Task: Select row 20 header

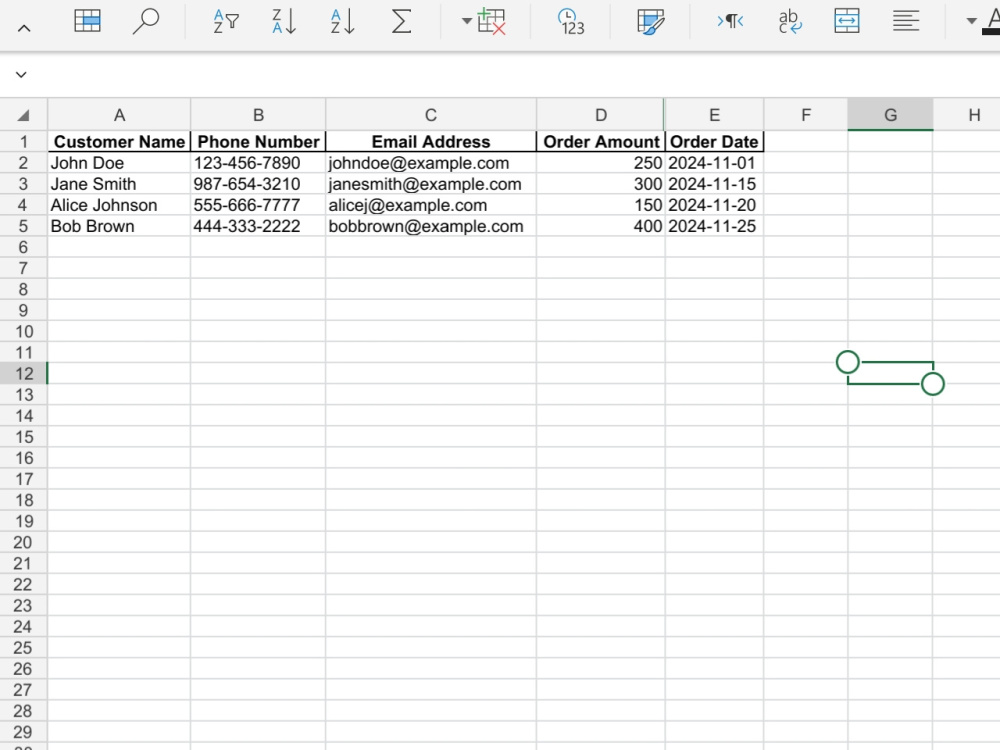Action: point(24,542)
